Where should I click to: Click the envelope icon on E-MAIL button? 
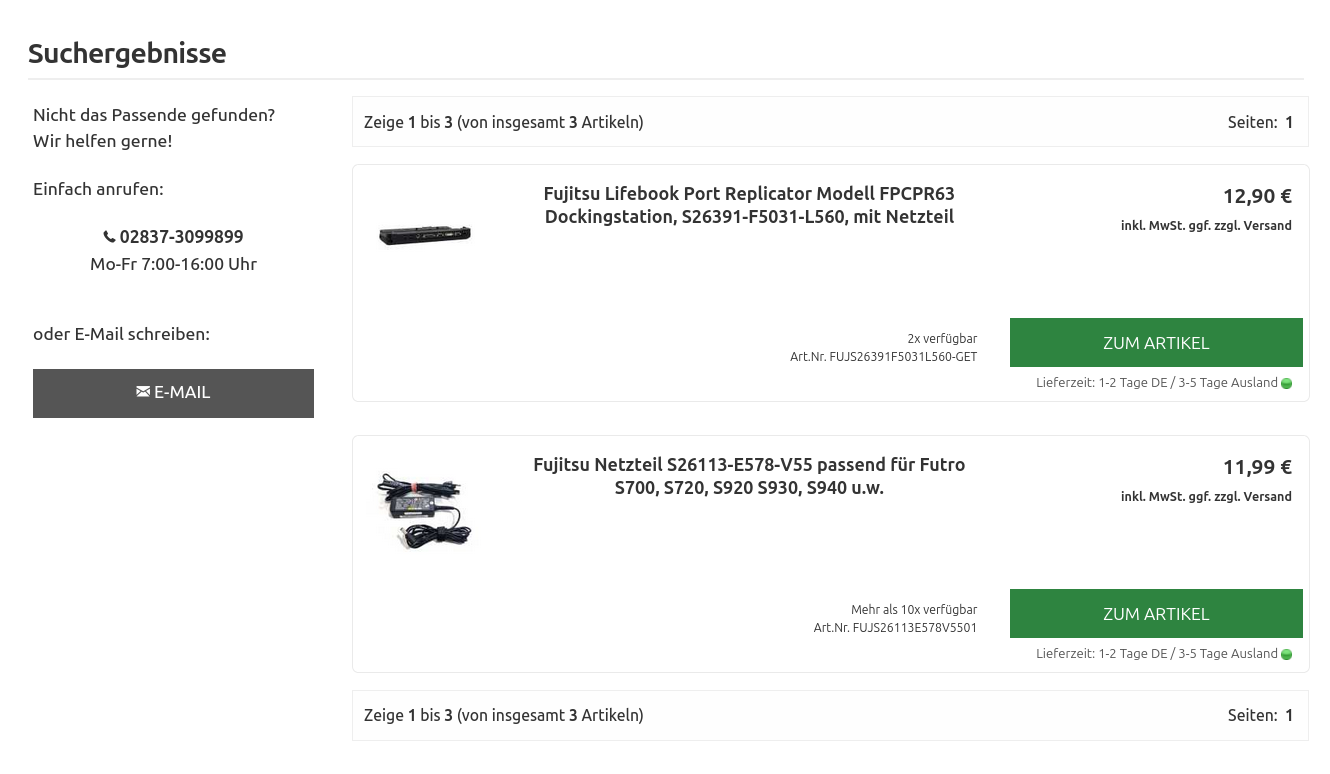[142, 392]
